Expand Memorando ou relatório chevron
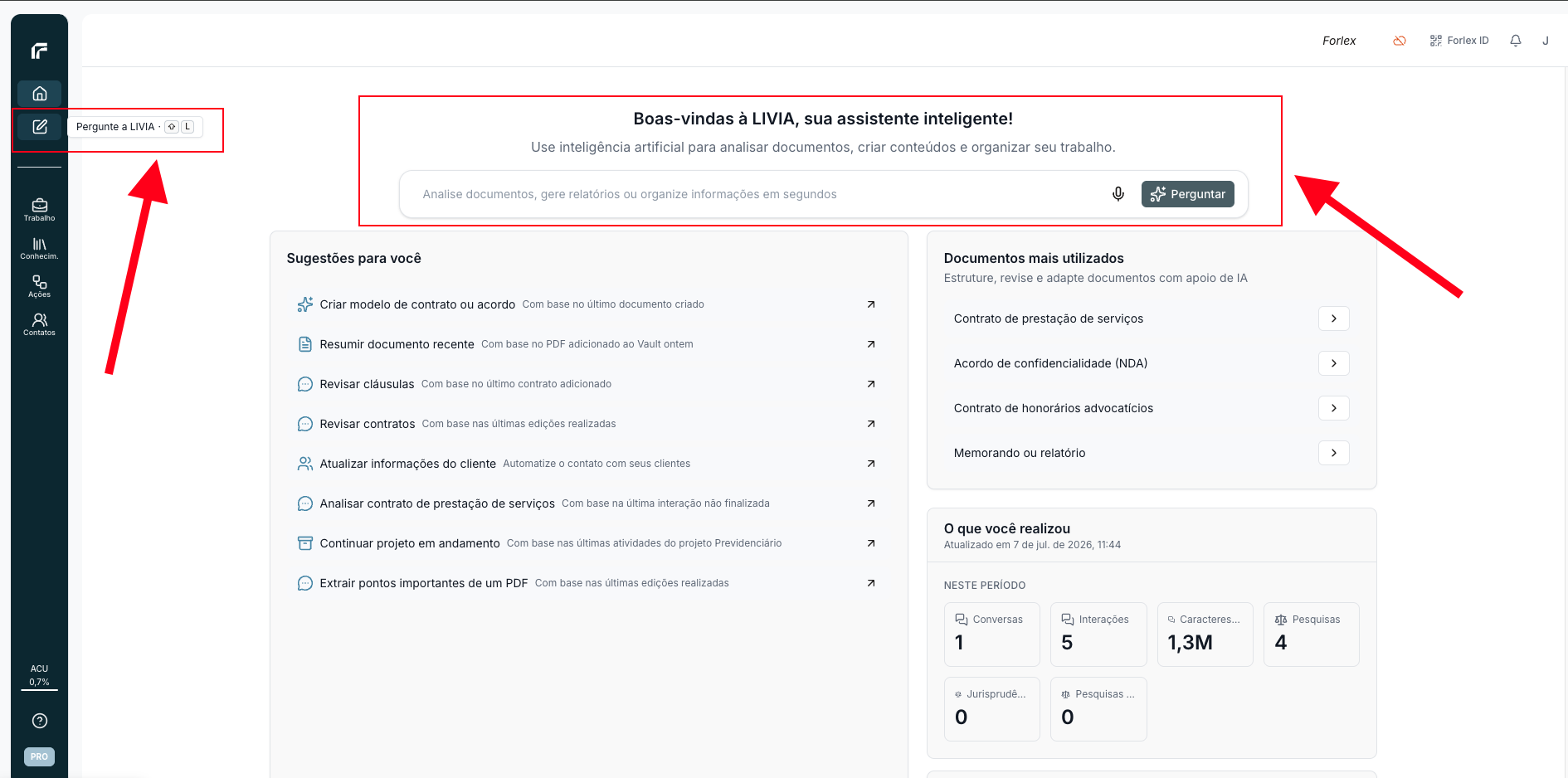 coord(1334,453)
